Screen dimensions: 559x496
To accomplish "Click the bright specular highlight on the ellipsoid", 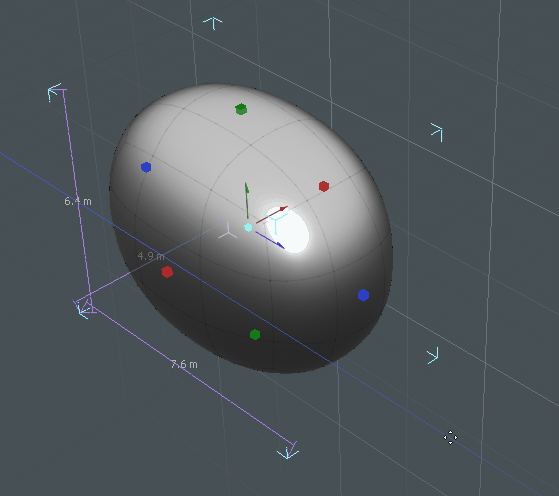I will click(288, 230).
